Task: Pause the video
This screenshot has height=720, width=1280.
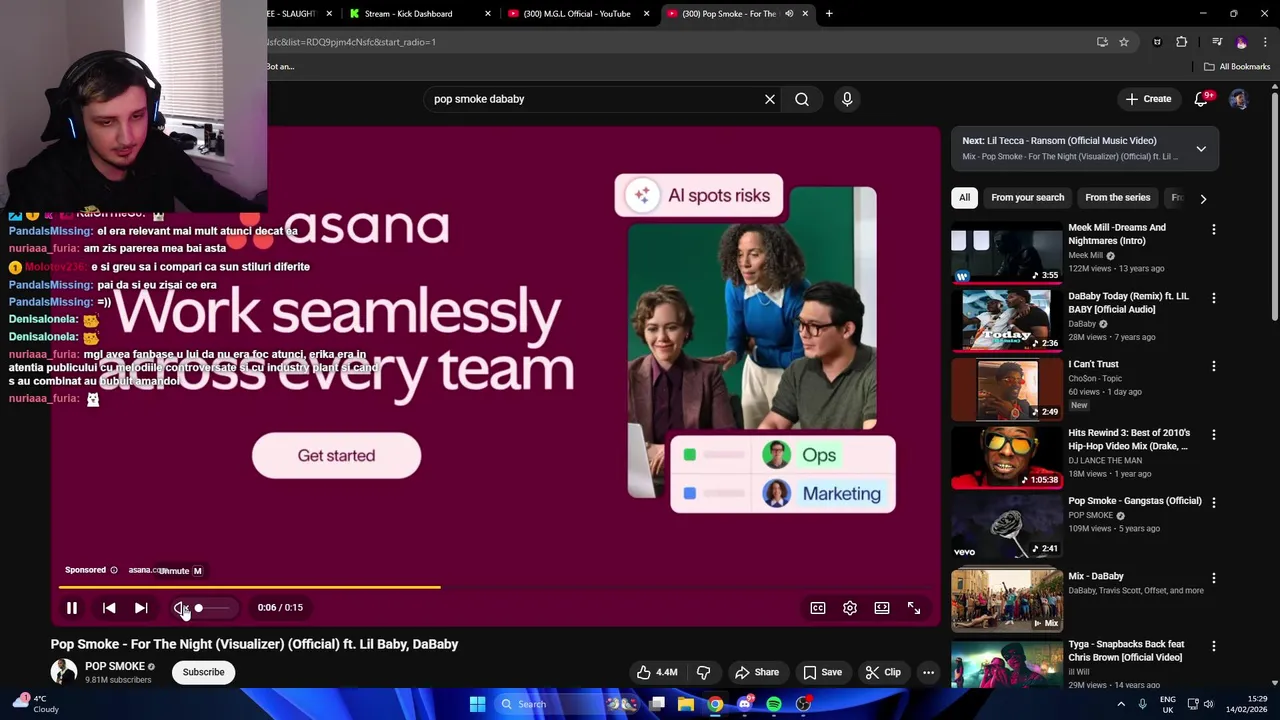Action: coord(72,608)
